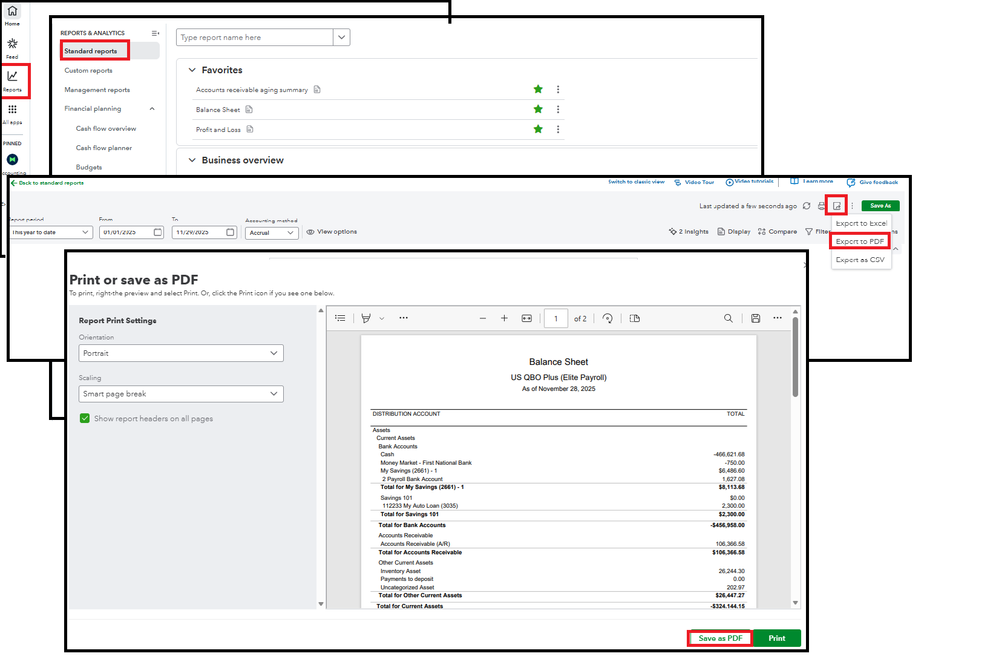
Task: Open the Display settings
Action: pyautogui.click(x=733, y=232)
